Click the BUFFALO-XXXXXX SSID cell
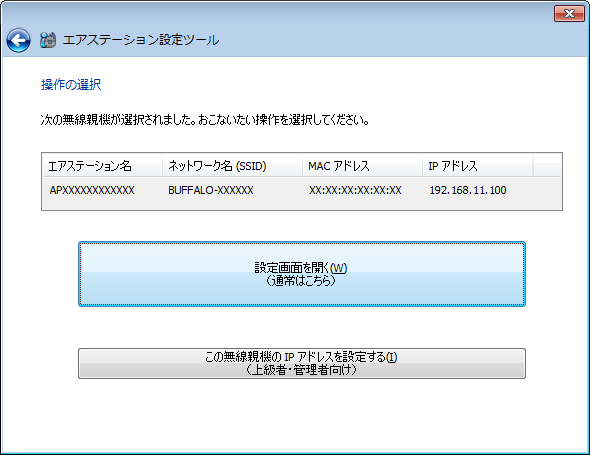 pyautogui.click(x=211, y=190)
